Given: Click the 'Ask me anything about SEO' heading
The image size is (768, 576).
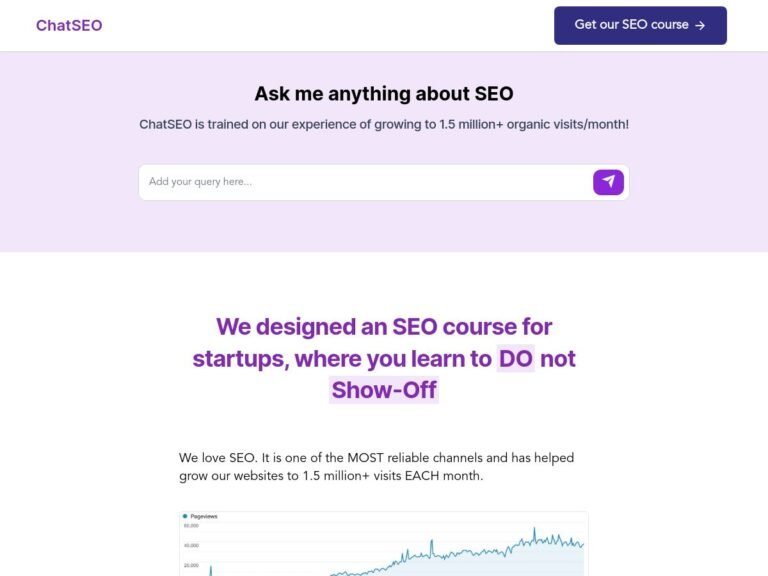Looking at the screenshot, I should [384, 94].
